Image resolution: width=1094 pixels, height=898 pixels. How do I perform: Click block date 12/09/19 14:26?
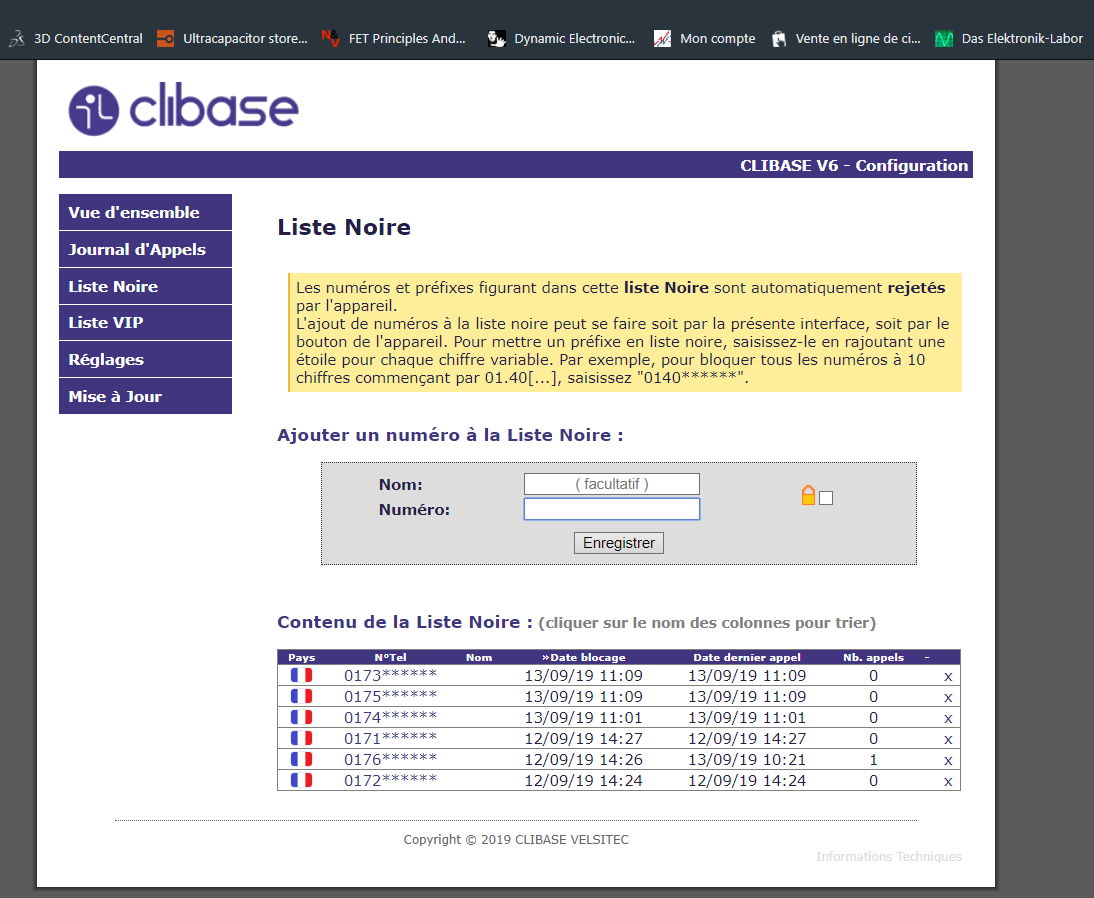click(583, 759)
